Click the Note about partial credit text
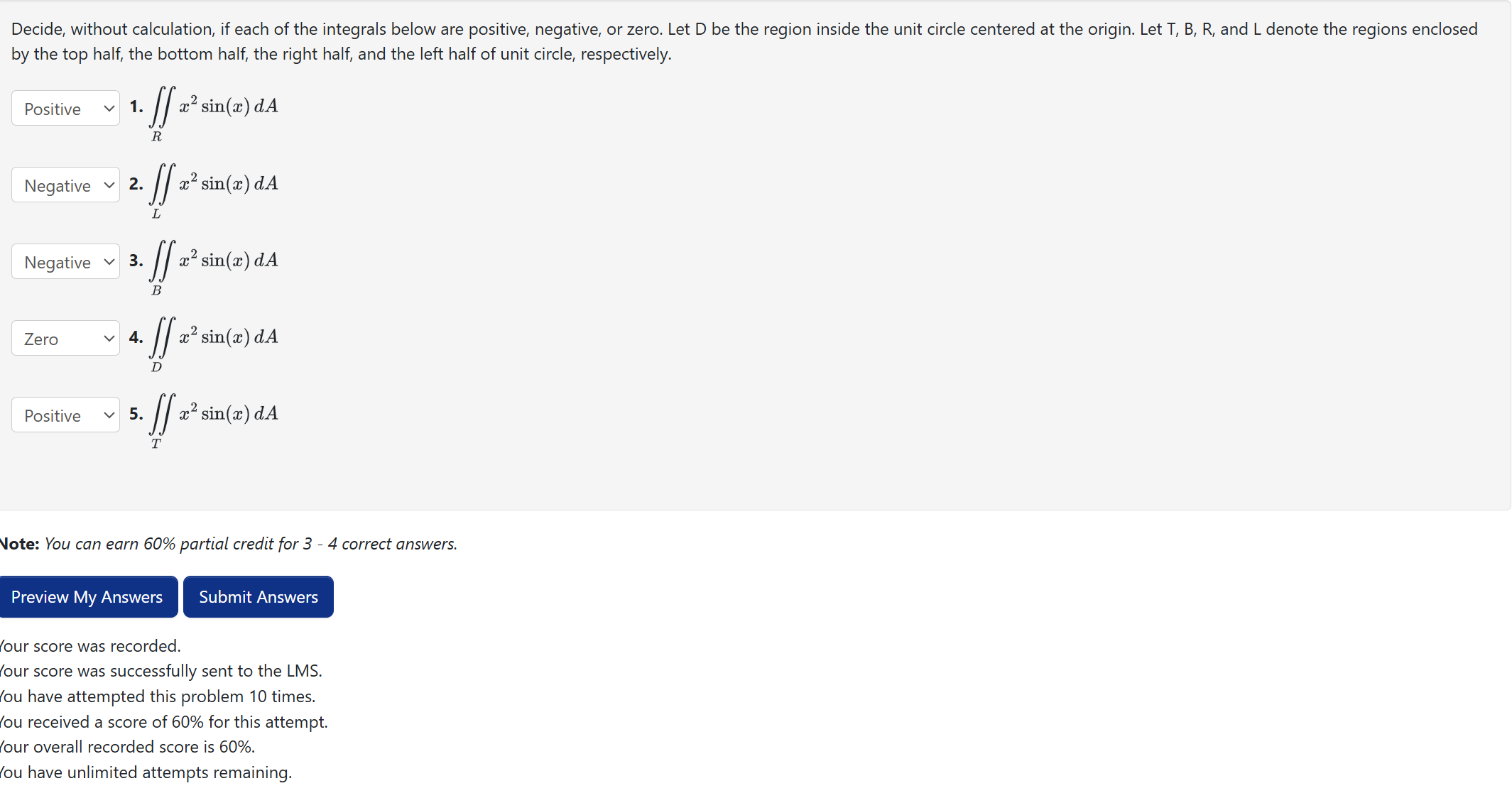This screenshot has height=798, width=1512. pos(227,543)
